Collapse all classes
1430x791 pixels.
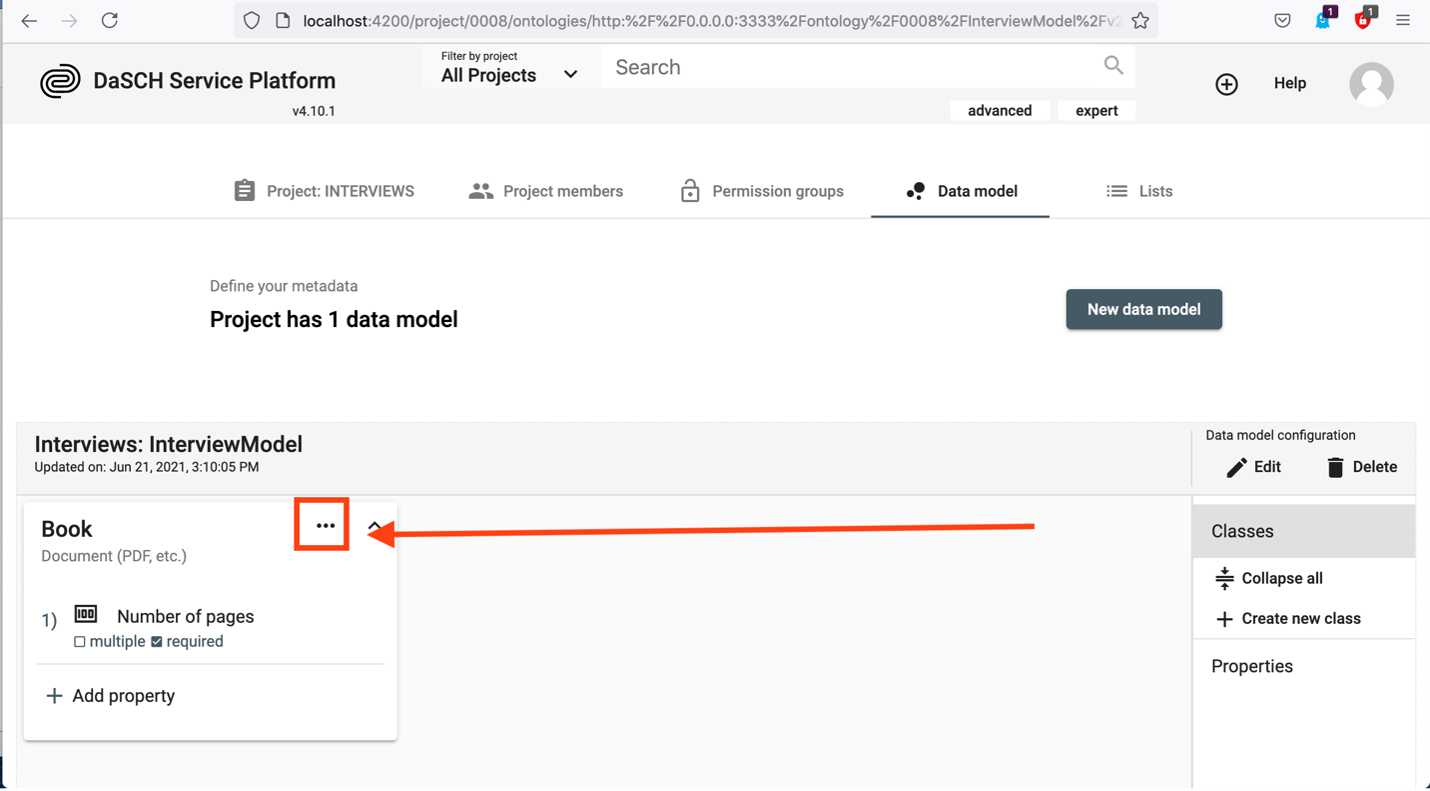click(x=1268, y=578)
